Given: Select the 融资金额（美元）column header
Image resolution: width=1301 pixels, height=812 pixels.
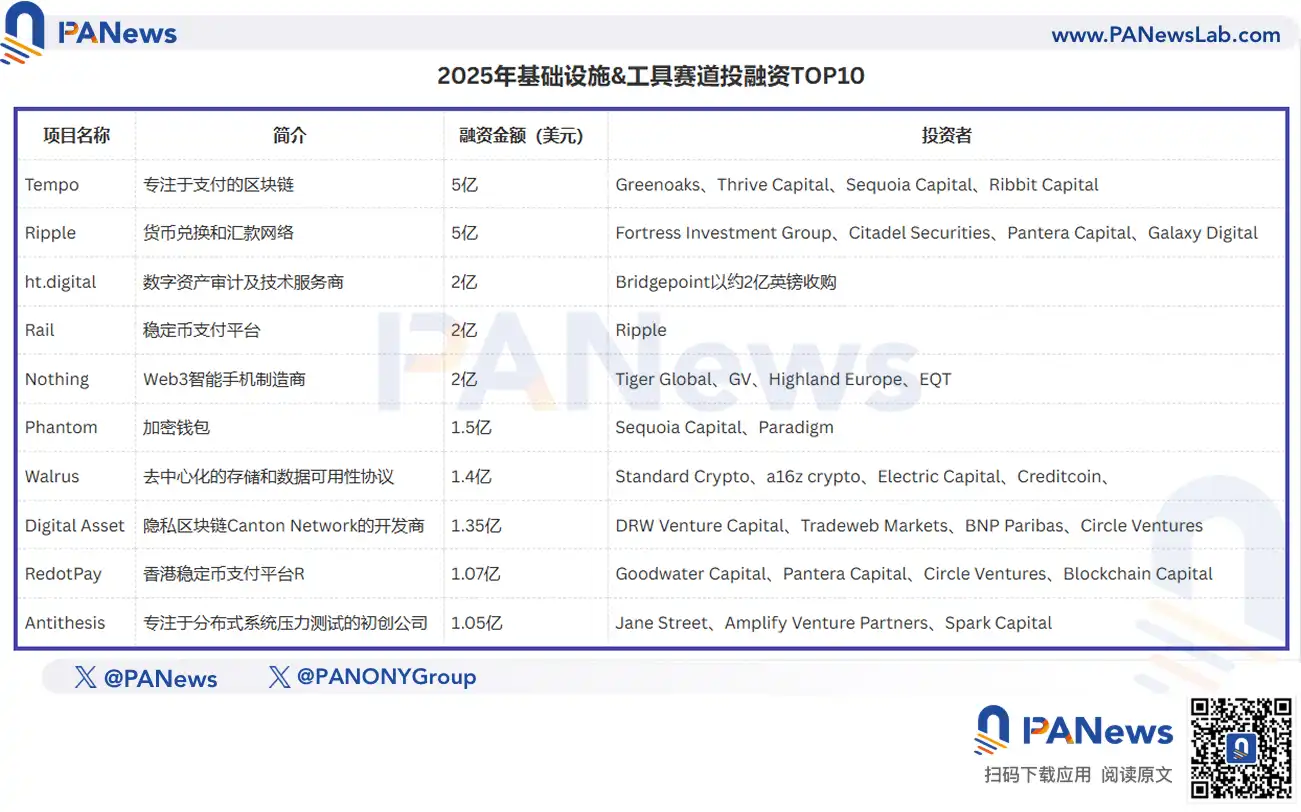Looking at the screenshot, I should (521, 136).
